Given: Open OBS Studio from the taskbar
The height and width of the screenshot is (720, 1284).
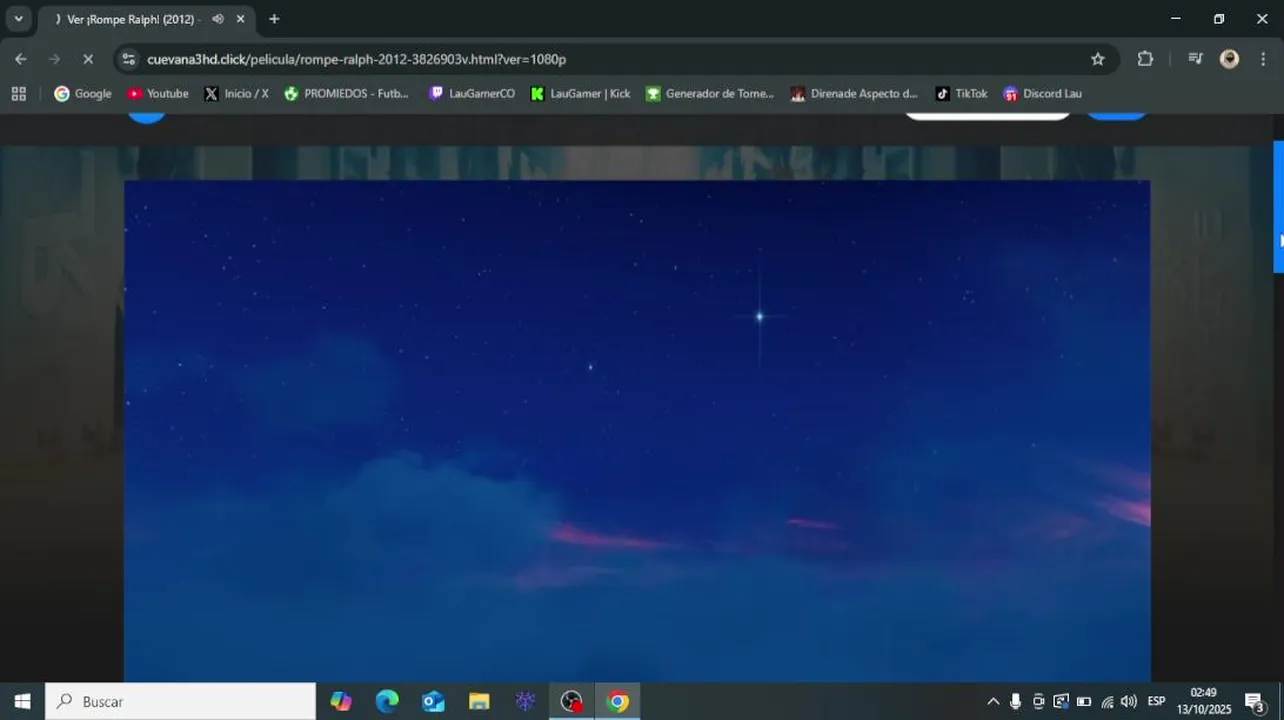Looking at the screenshot, I should (x=571, y=701).
